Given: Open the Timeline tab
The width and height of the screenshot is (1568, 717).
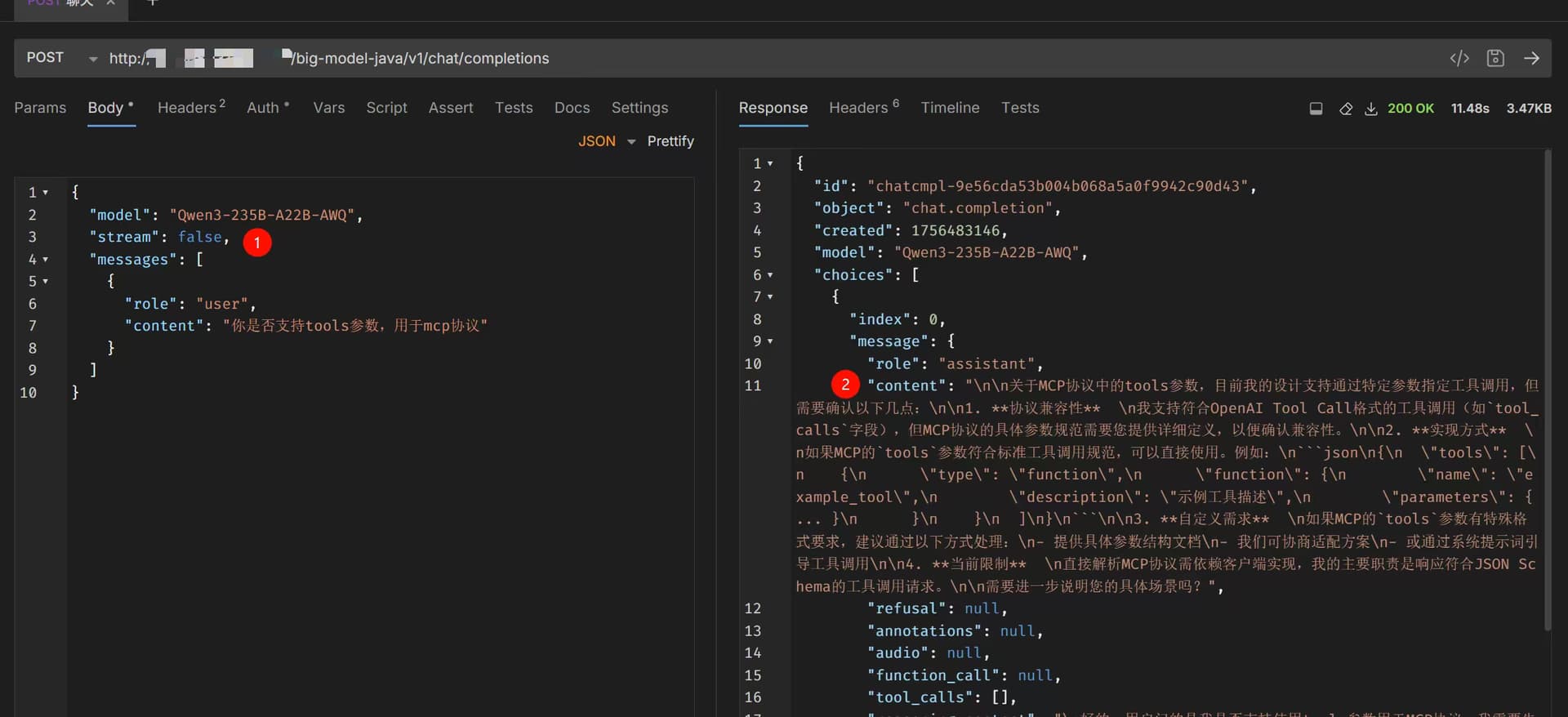Looking at the screenshot, I should 950,108.
